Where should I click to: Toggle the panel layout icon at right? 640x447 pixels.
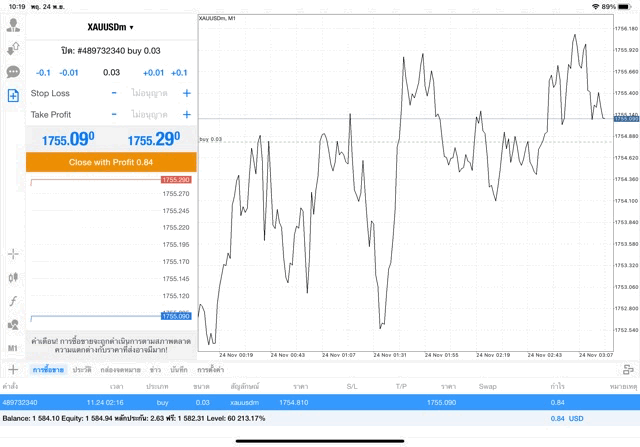pos(628,369)
